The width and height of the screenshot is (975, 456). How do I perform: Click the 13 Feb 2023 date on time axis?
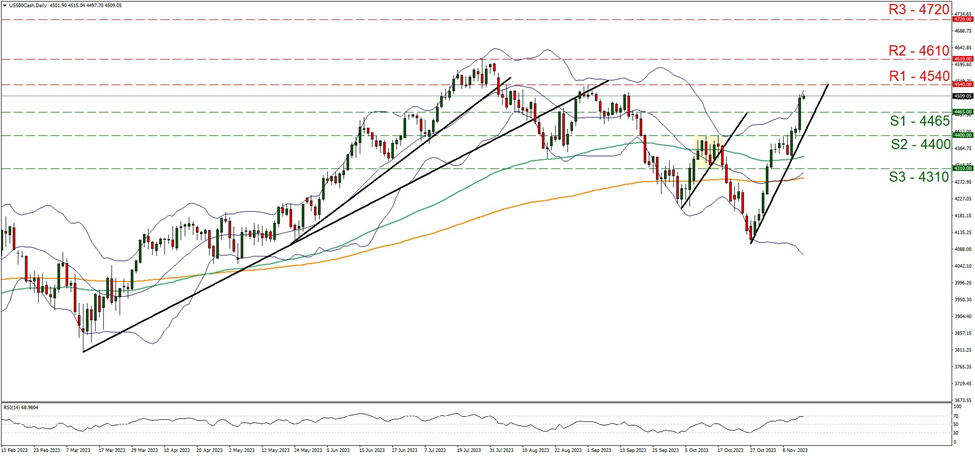(14, 451)
